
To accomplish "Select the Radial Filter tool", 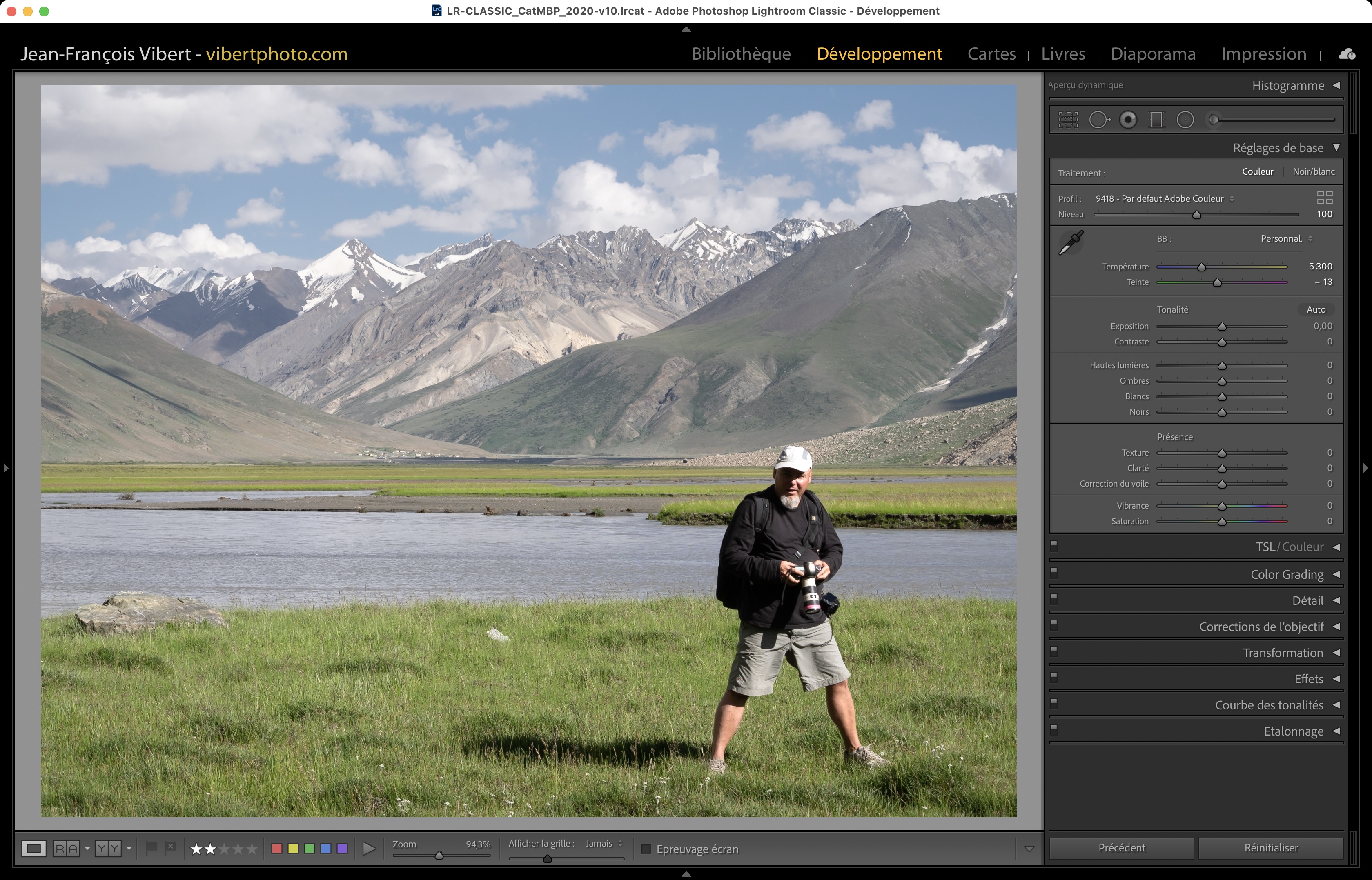I will click(x=1185, y=120).
